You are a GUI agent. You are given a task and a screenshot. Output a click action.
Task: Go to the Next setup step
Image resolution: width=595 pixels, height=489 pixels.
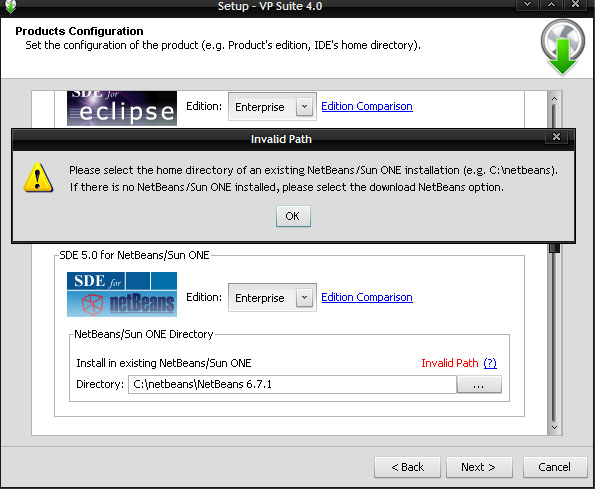tap(479, 467)
